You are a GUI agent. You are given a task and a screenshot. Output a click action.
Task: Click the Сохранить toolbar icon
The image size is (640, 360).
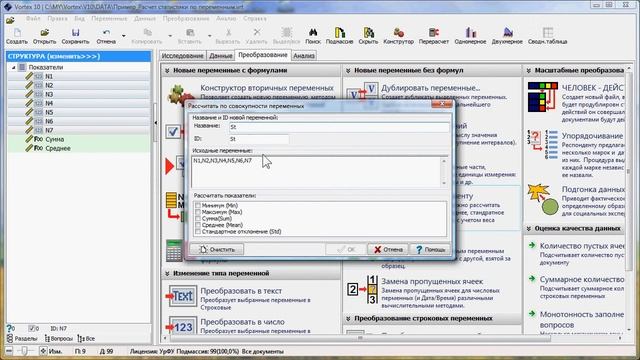(x=76, y=33)
